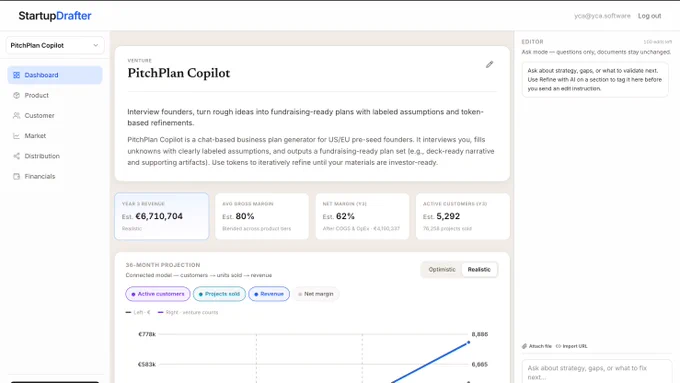Image resolution: width=680 pixels, height=383 pixels.
Task: Switch to the Distribution section
Action: point(55,156)
